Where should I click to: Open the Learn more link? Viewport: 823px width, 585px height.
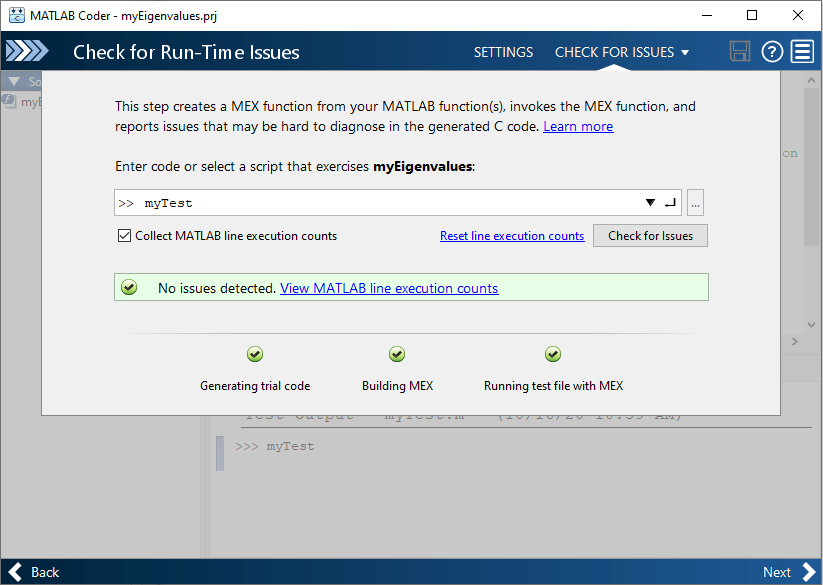point(578,126)
